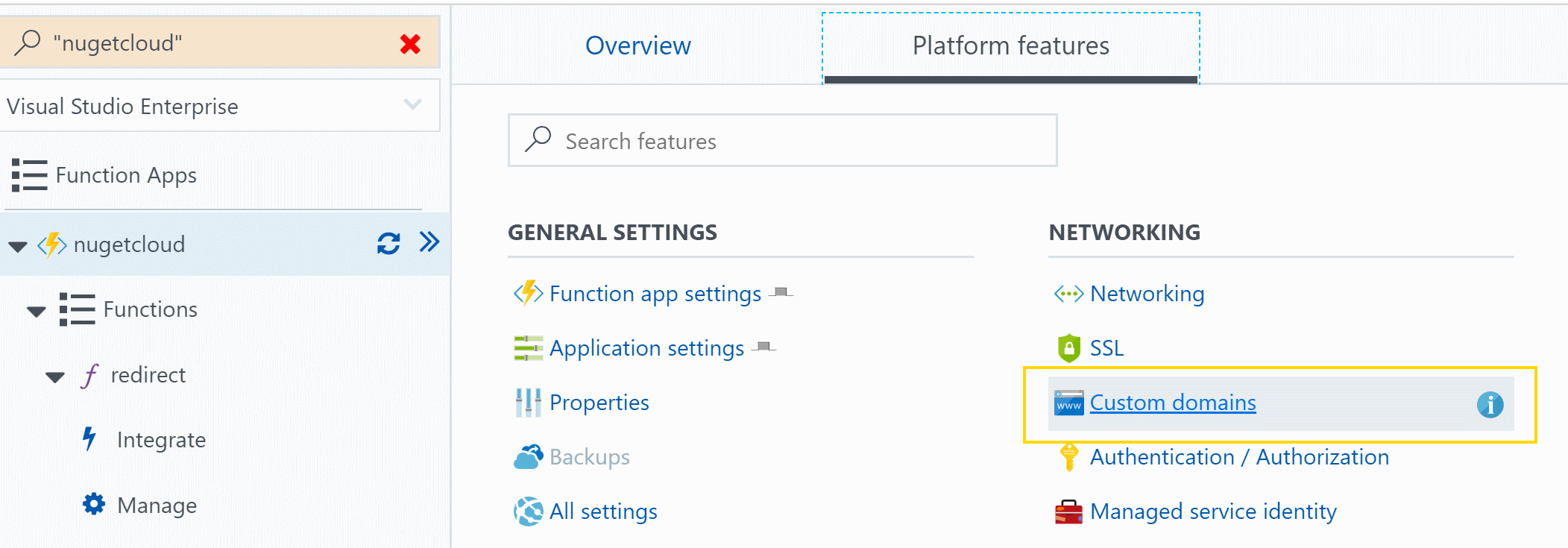1568x548 pixels.
Task: Open the Visual Studio Enterprise subscription dropdown
Action: coord(220,106)
